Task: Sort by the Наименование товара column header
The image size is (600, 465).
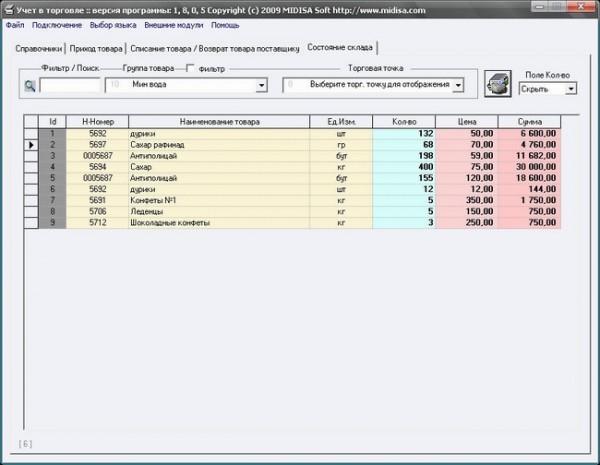Action: coord(220,122)
